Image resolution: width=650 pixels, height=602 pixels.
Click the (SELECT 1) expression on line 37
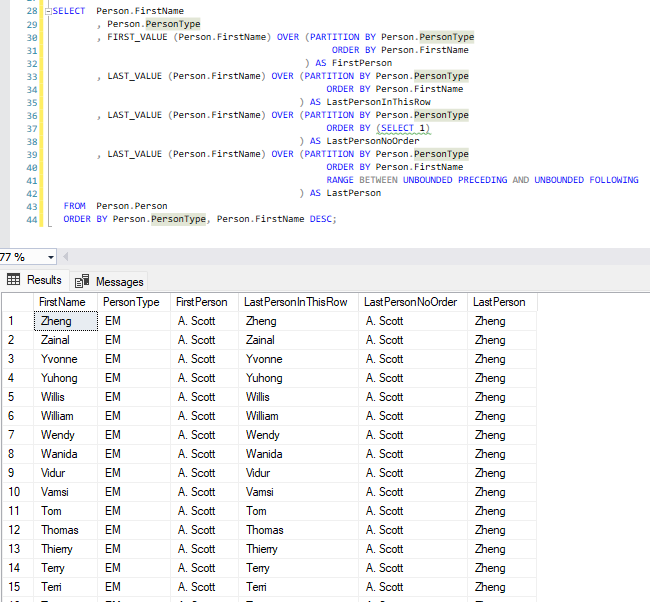403,128
